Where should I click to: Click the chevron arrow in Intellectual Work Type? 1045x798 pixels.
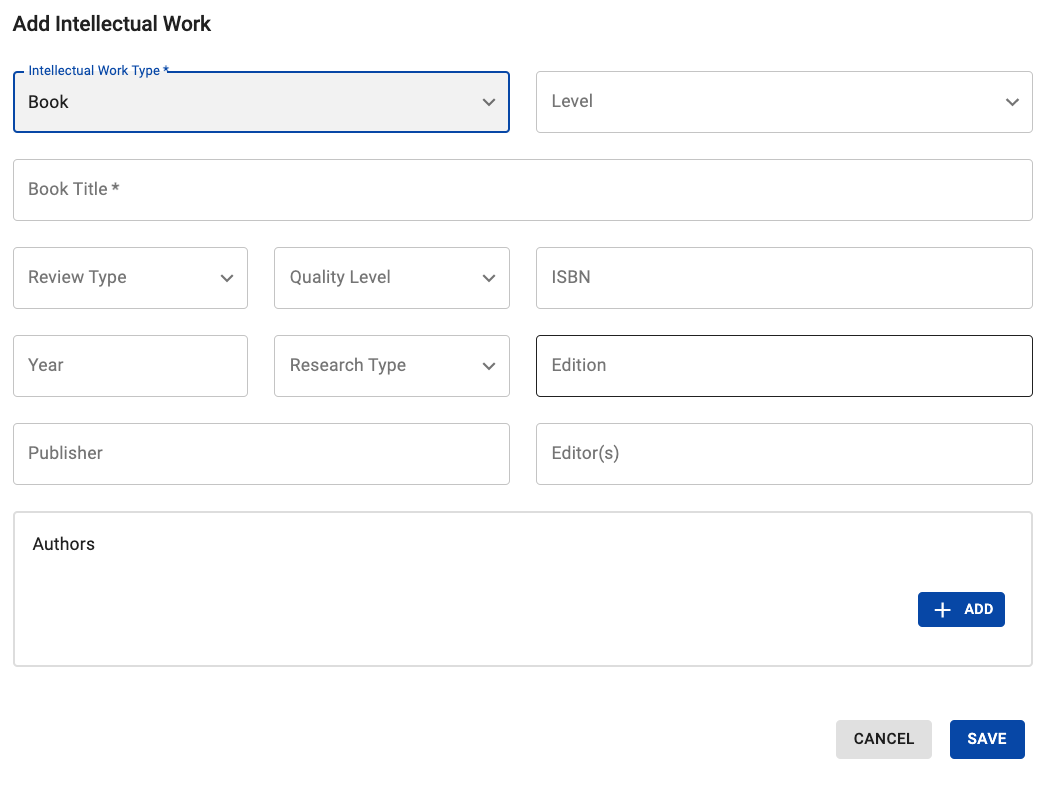pyautogui.click(x=489, y=102)
